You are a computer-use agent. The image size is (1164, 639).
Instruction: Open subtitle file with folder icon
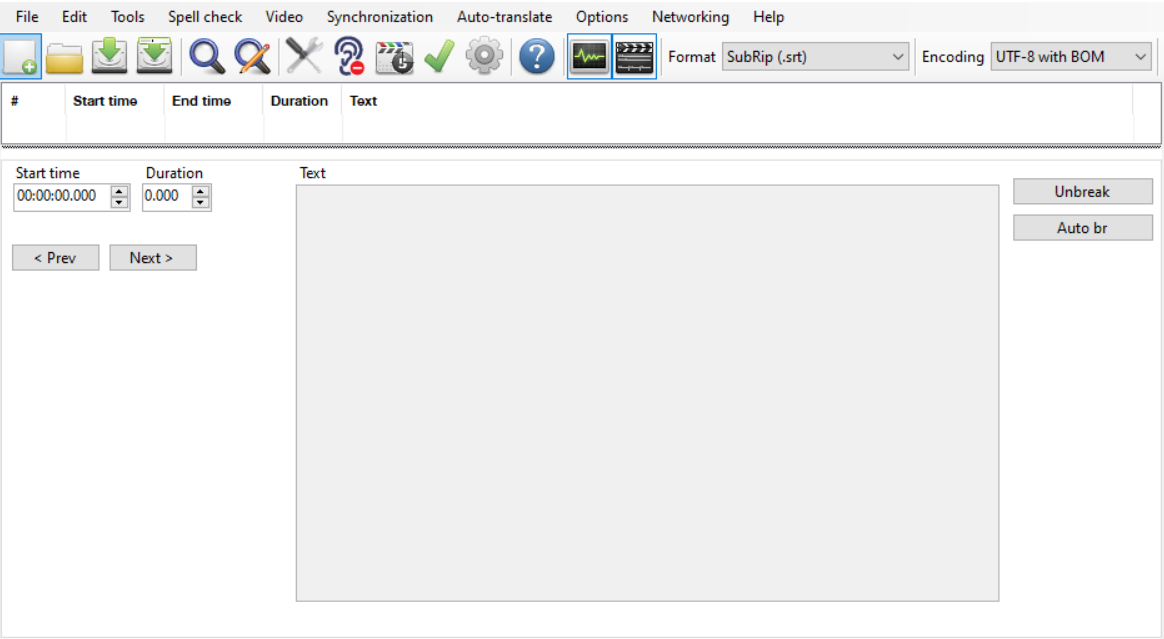click(65, 56)
